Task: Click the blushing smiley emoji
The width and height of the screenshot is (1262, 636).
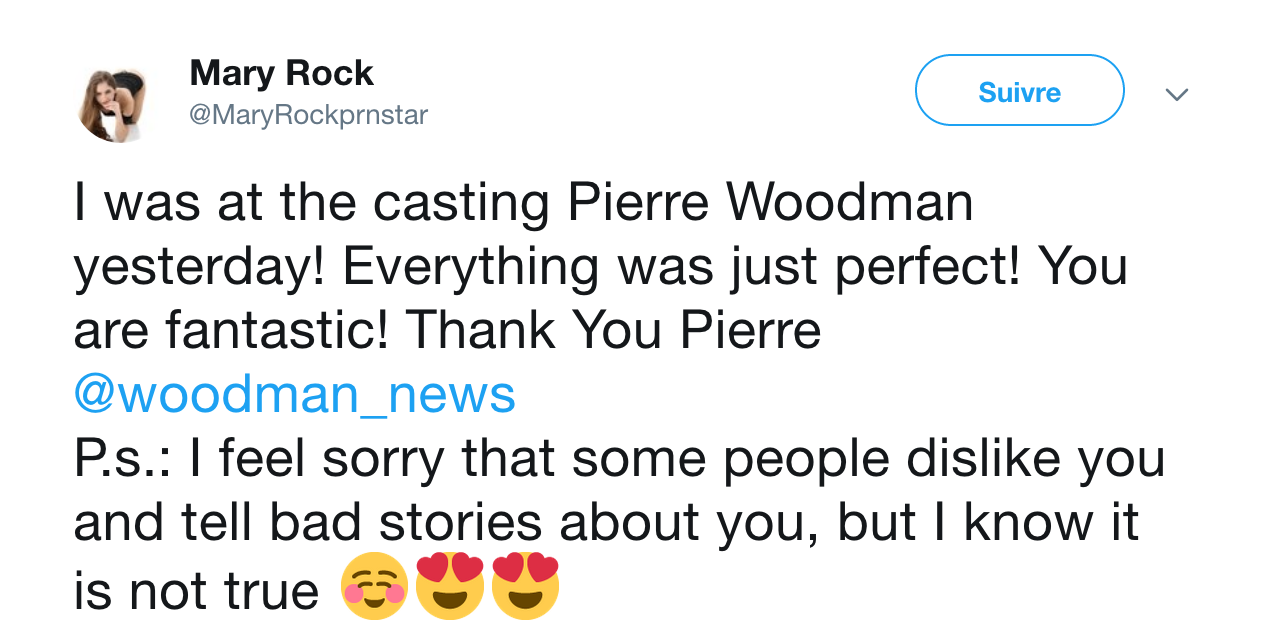Action: pos(374,586)
